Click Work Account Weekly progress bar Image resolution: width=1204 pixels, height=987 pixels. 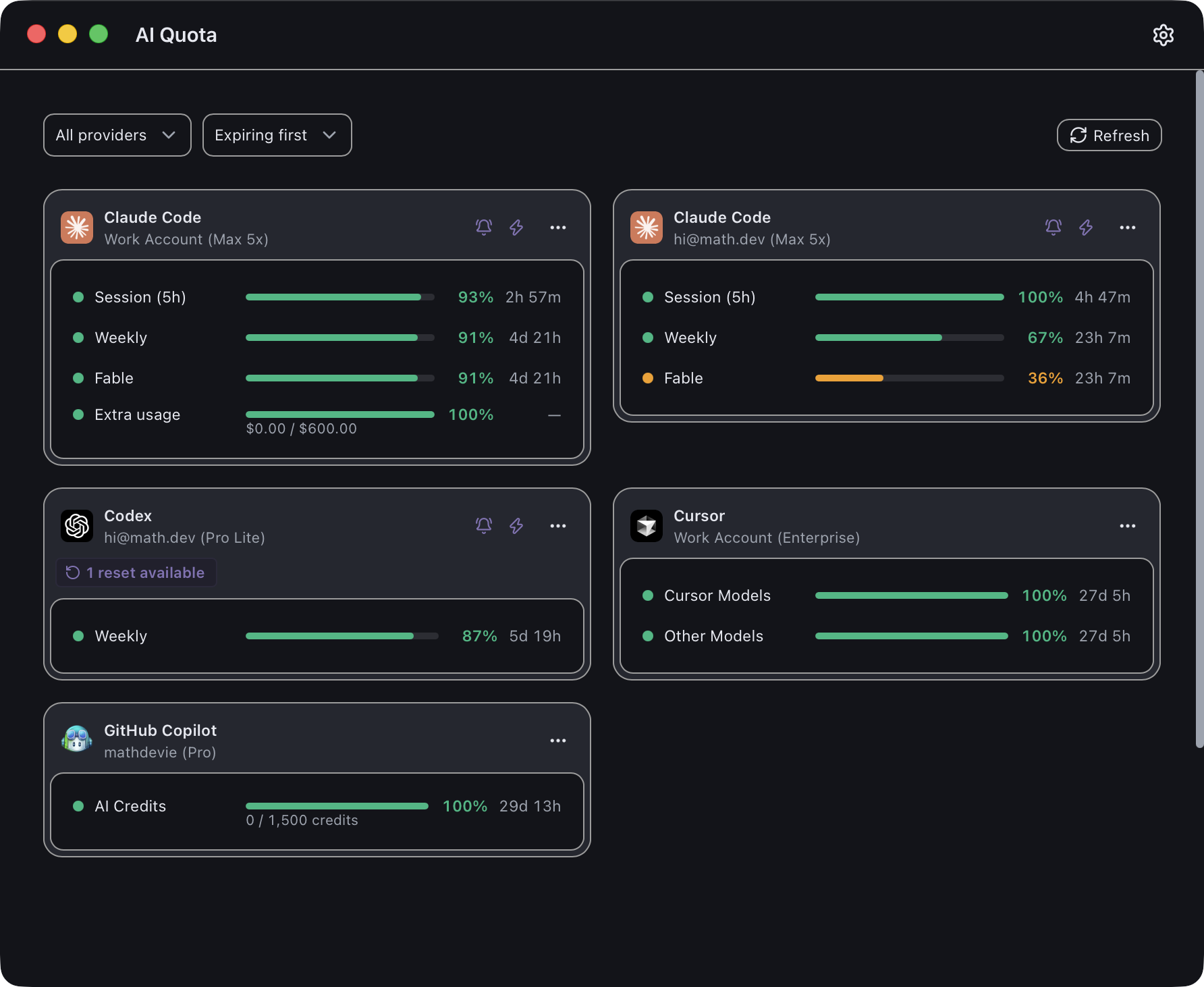click(x=340, y=338)
